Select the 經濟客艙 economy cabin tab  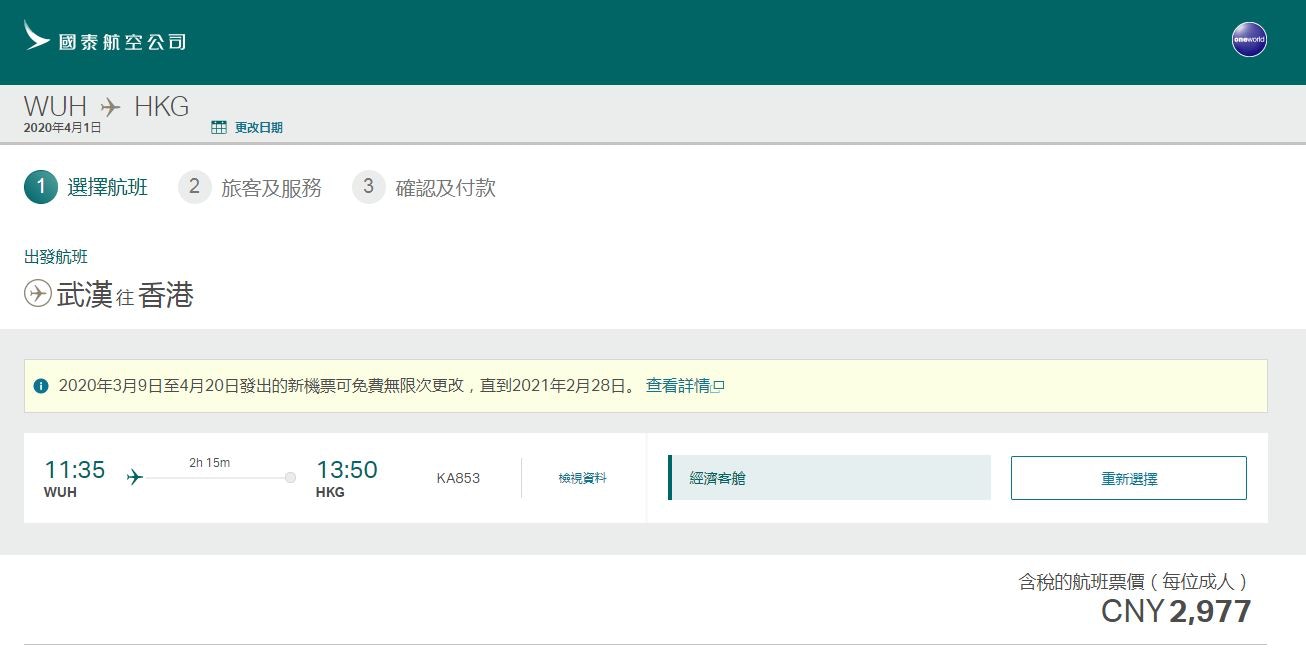[829, 478]
